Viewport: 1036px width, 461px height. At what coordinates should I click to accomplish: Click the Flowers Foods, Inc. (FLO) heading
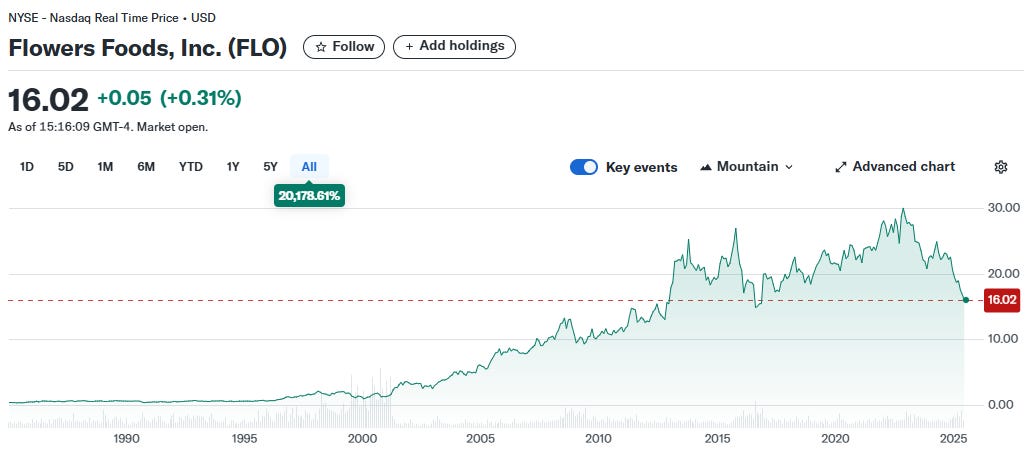click(147, 48)
